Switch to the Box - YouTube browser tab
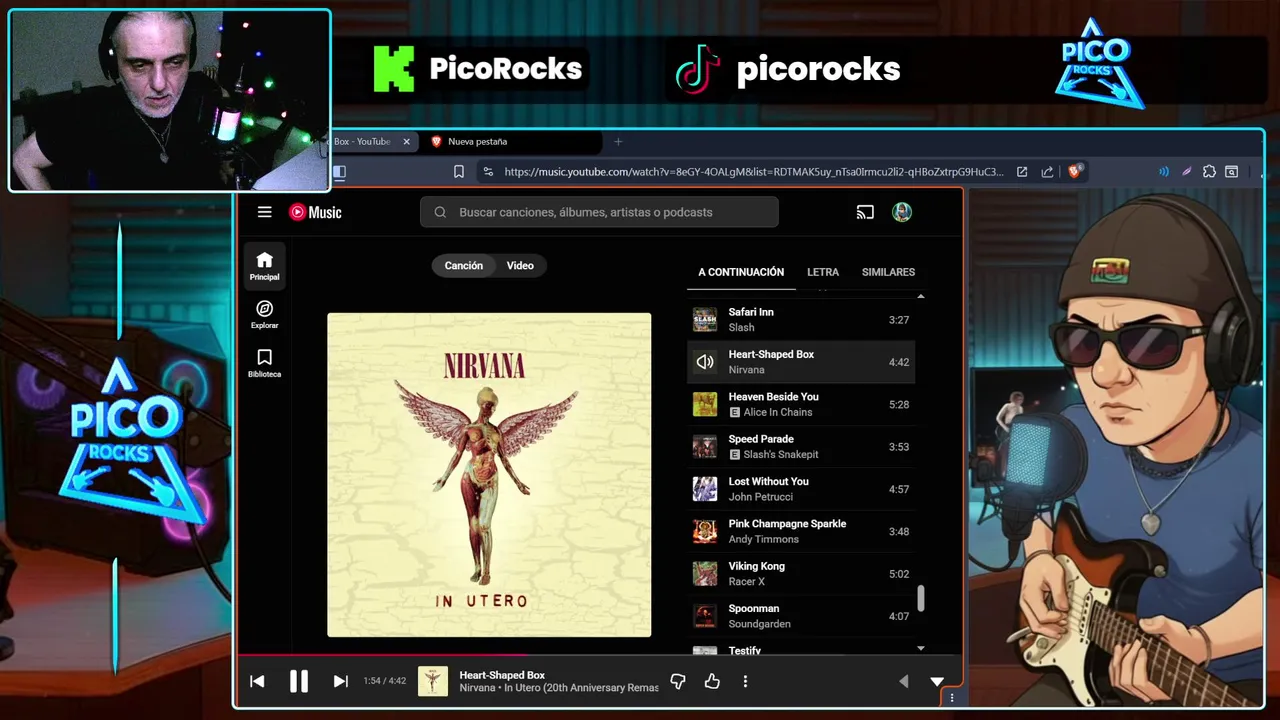1280x720 pixels. point(362,142)
